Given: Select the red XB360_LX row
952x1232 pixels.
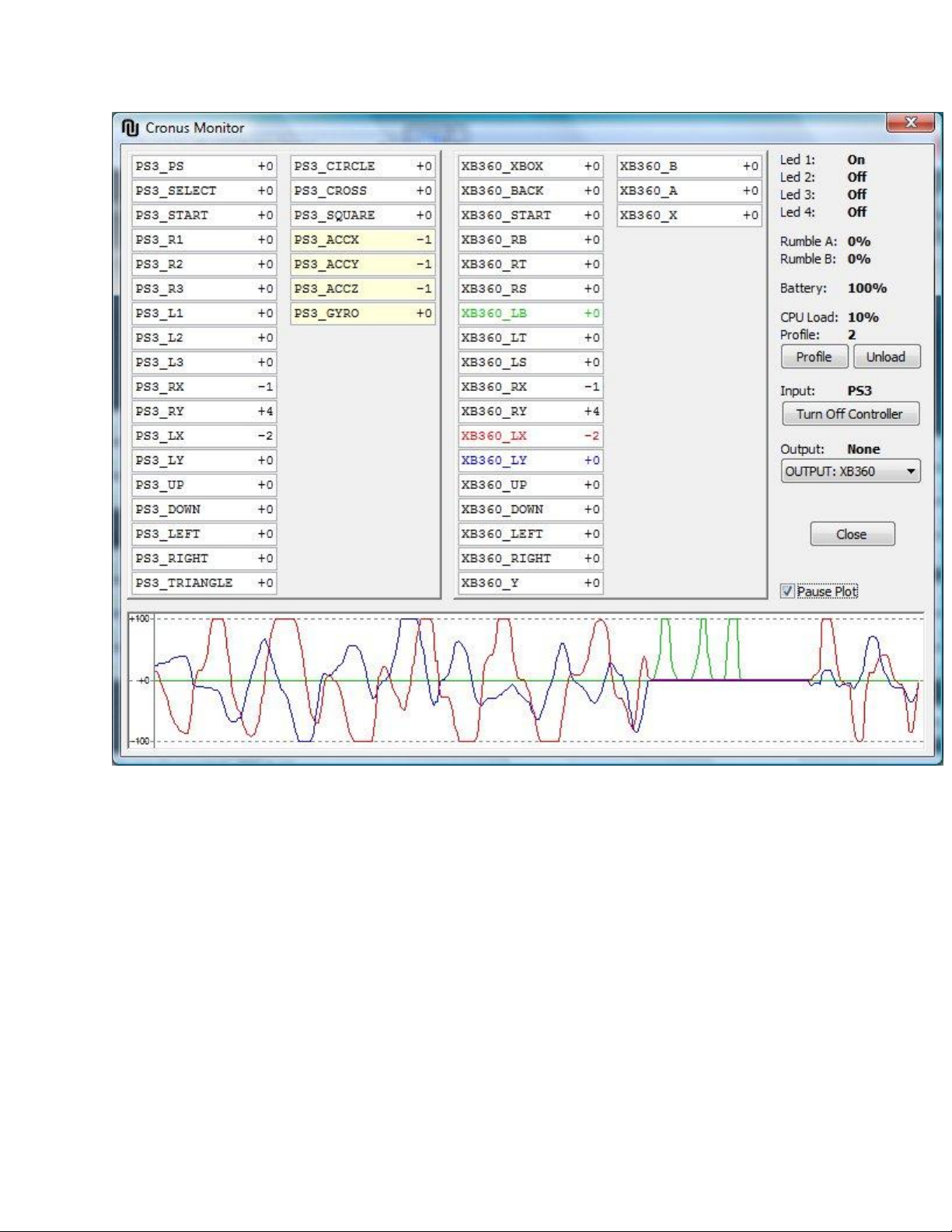Looking at the screenshot, I should [x=531, y=436].
